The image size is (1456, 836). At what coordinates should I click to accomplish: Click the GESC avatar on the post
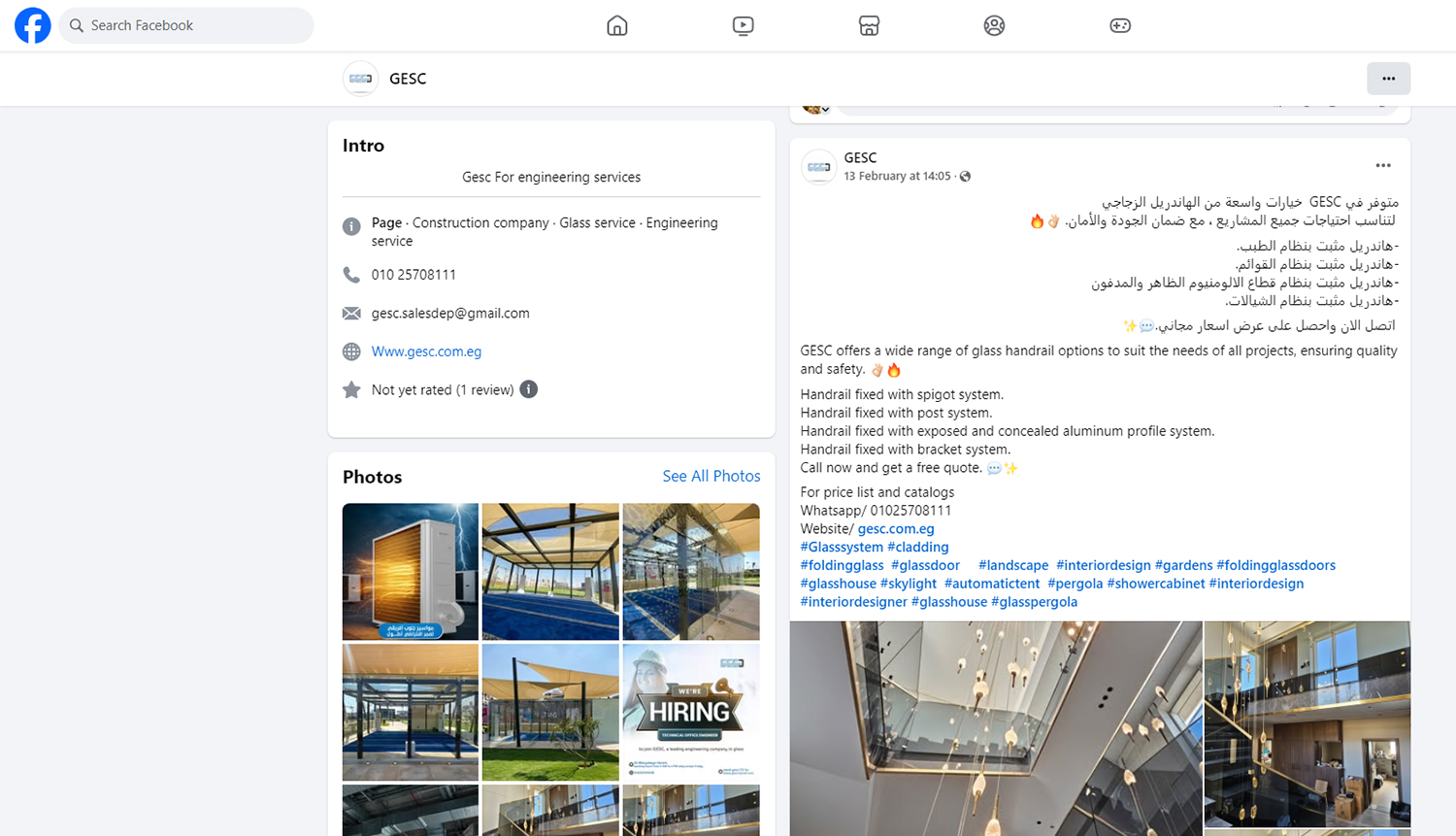coord(818,167)
